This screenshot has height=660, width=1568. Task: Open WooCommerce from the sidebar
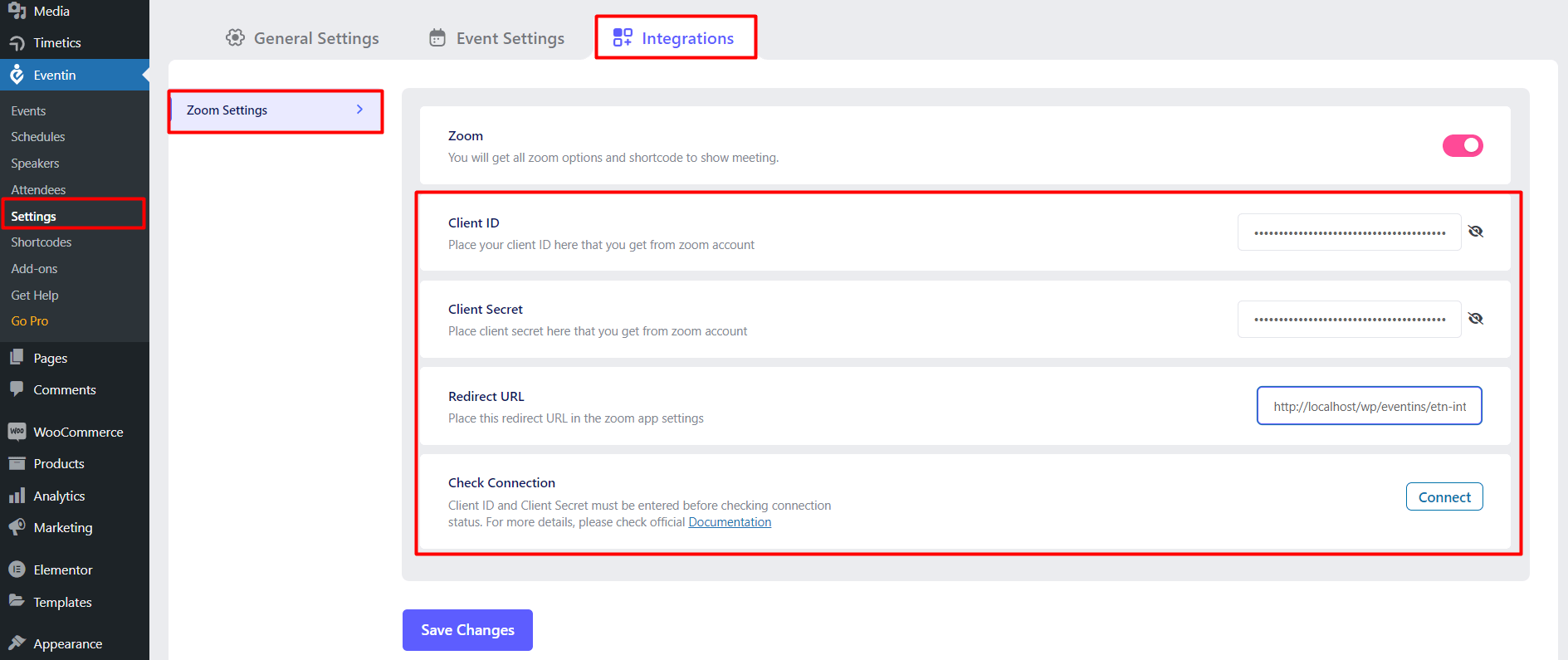(17, 432)
